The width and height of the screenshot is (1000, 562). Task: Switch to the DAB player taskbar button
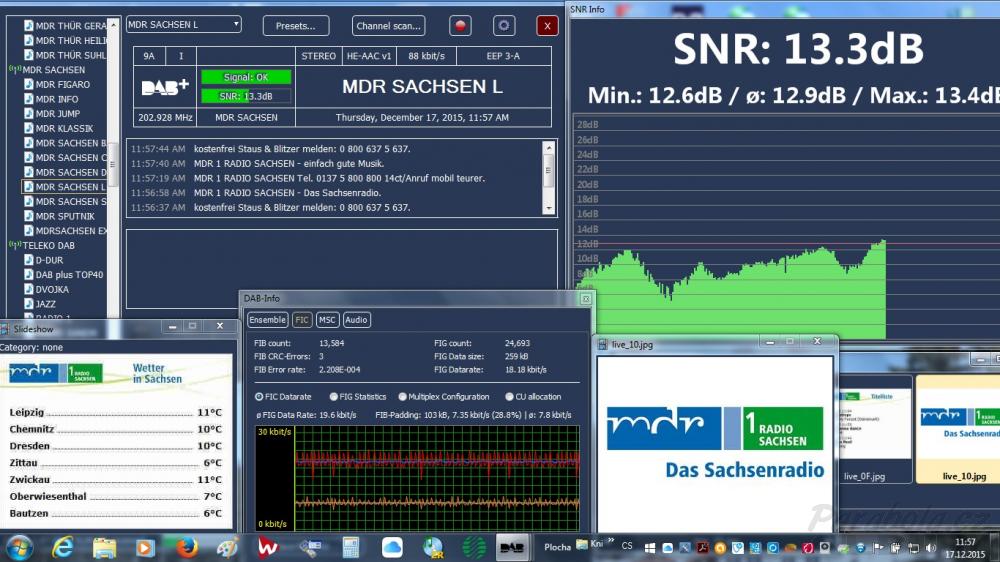511,547
